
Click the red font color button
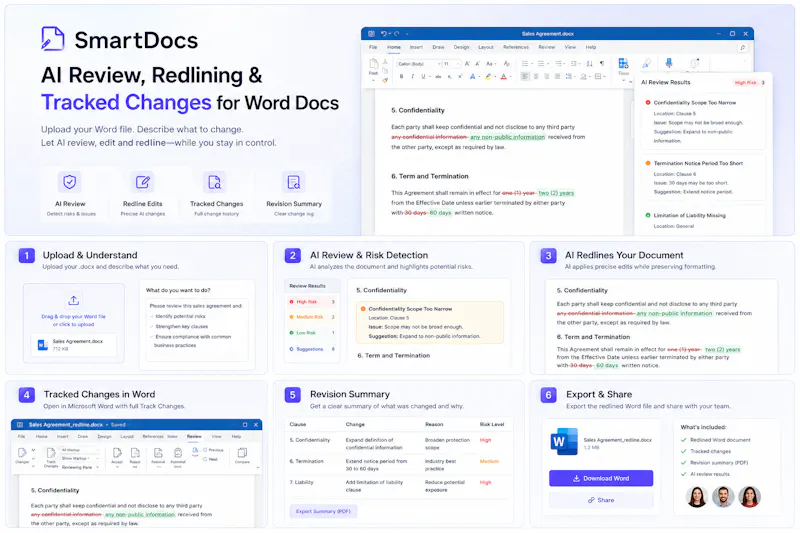[504, 77]
